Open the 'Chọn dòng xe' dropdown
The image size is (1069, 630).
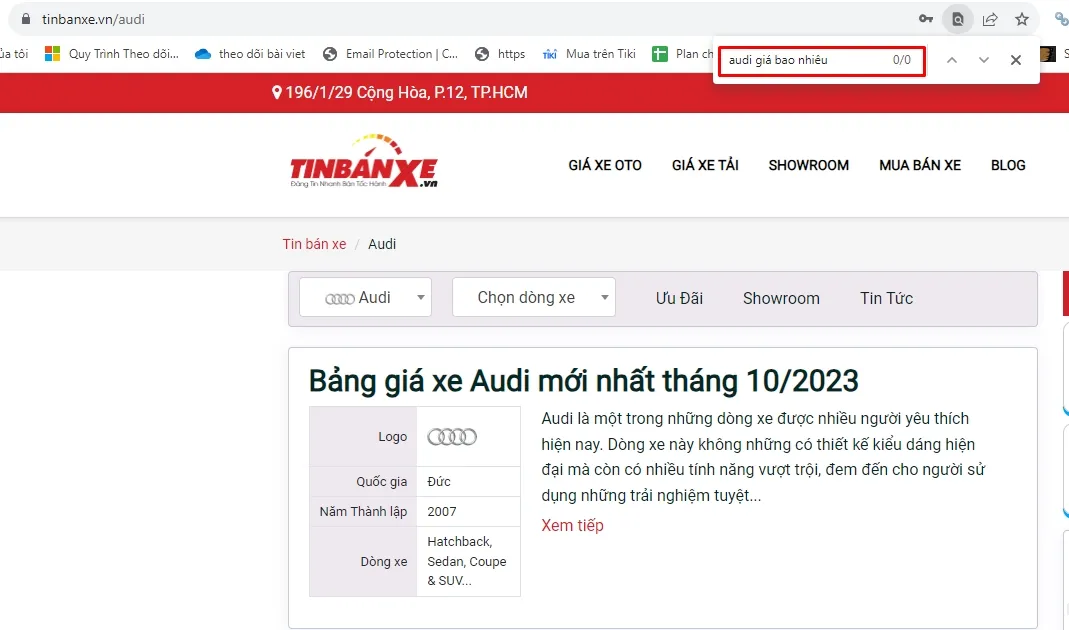[x=533, y=297]
